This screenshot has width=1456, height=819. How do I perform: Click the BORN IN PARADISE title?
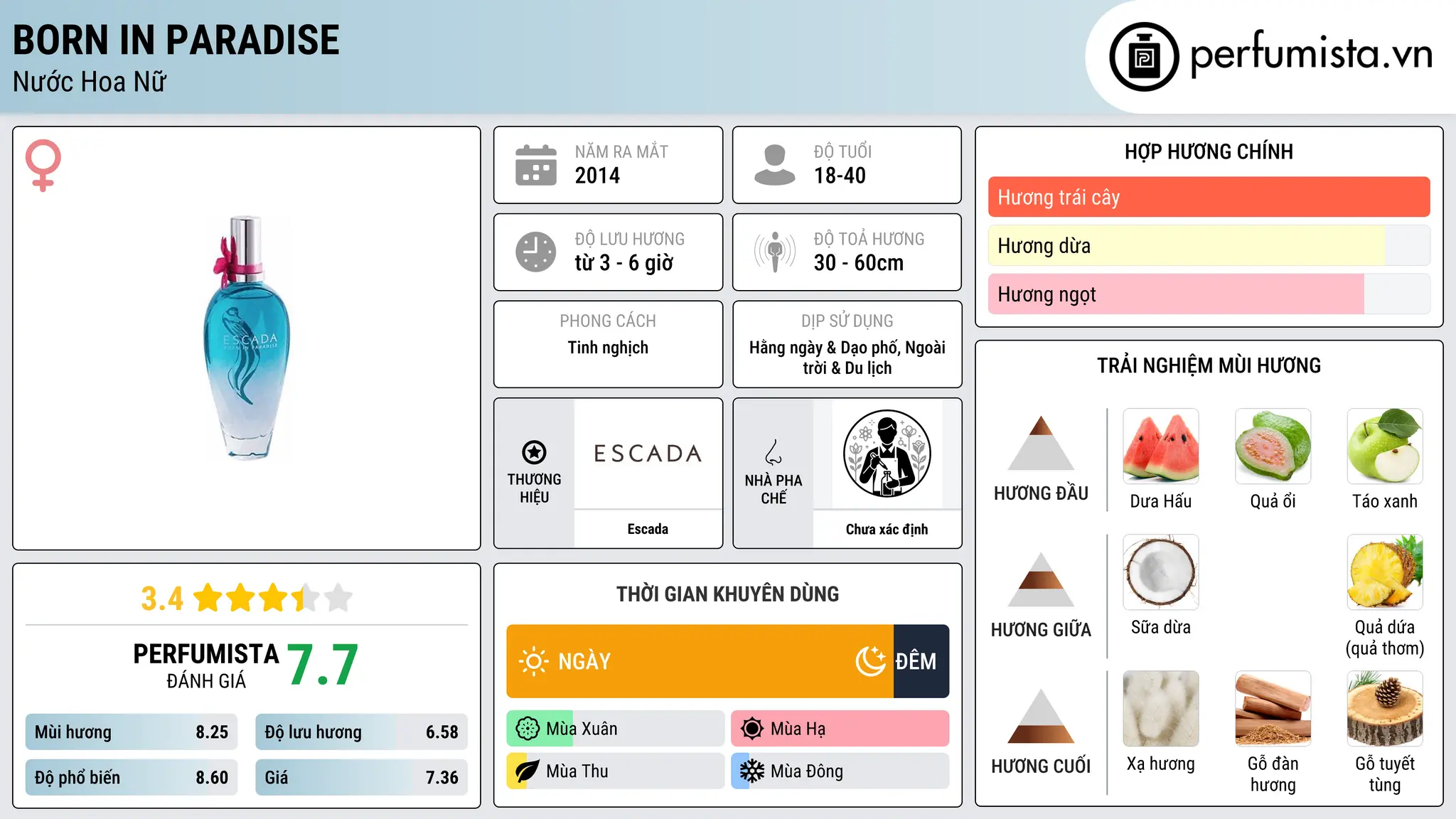click(x=176, y=40)
